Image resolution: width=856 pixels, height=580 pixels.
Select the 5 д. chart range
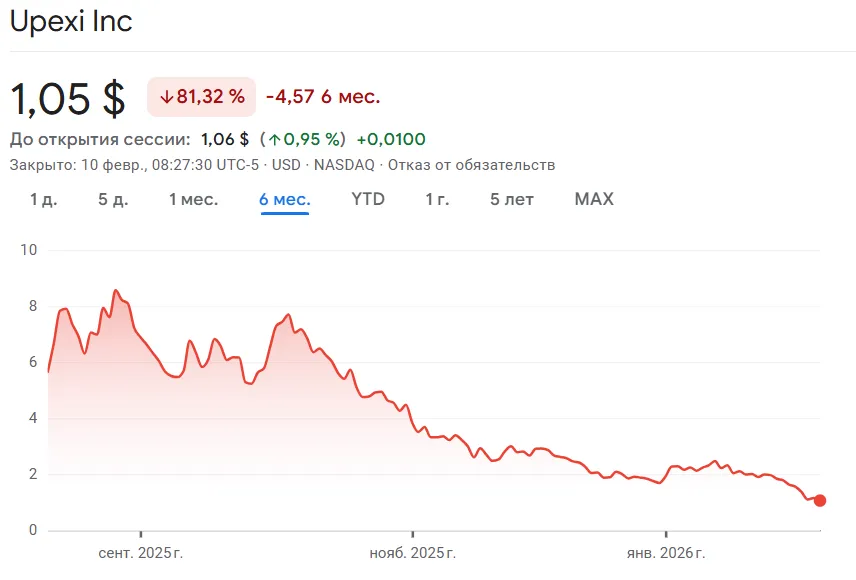pos(113,199)
